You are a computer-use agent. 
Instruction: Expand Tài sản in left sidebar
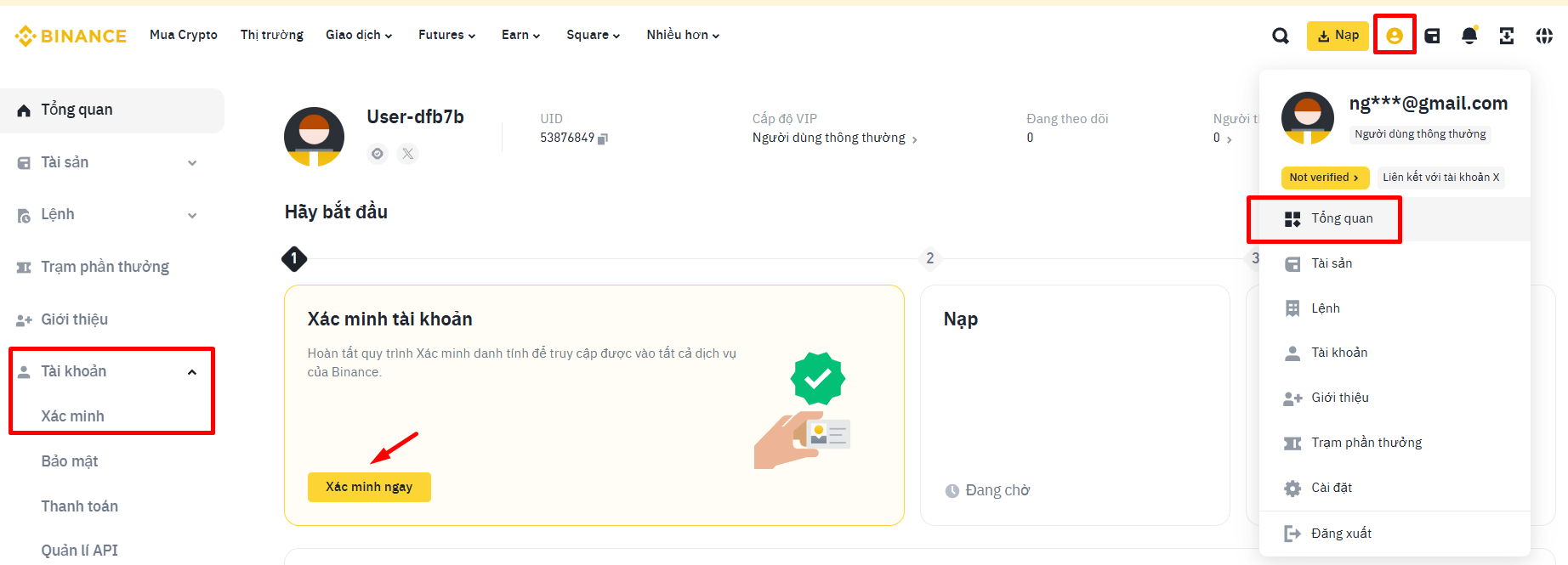click(112, 162)
